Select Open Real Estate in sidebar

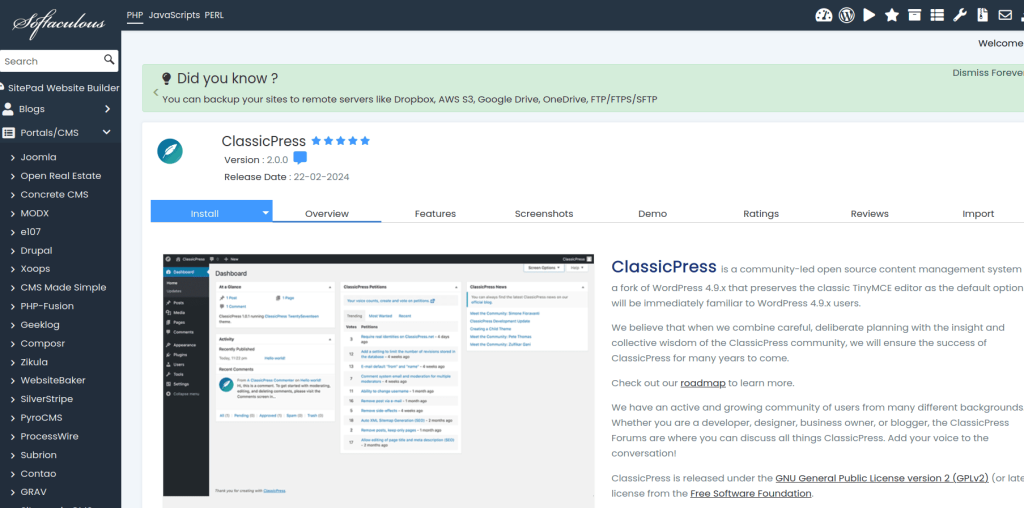point(61,176)
